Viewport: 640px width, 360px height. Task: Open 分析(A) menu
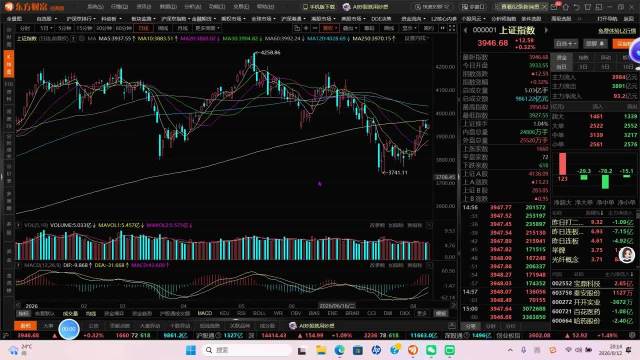click(193, 7)
